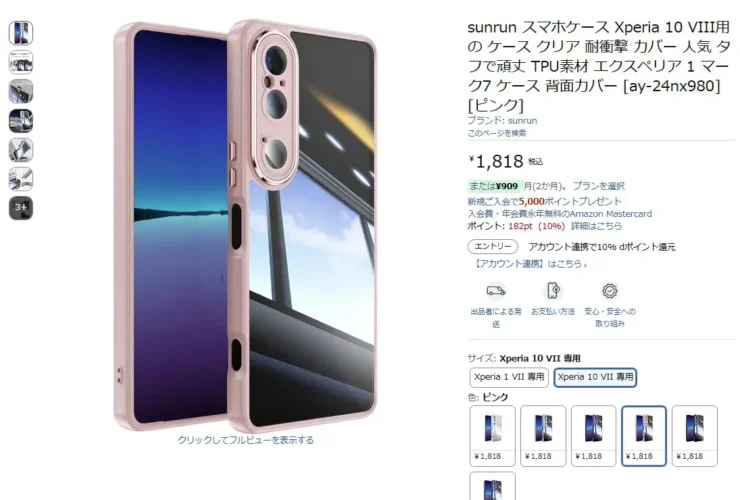Click the プランを選択 link
Image resolution: width=740 pixels, height=500 pixels.
click(598, 186)
